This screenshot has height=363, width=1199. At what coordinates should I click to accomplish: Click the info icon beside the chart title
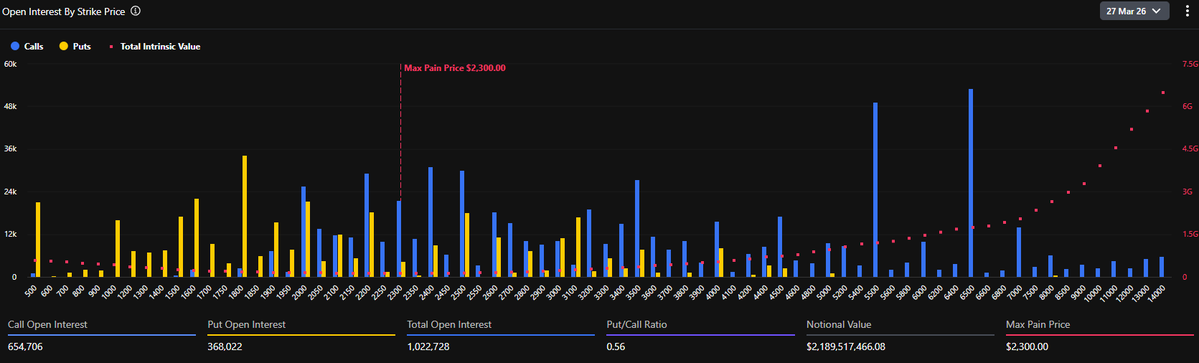135,11
